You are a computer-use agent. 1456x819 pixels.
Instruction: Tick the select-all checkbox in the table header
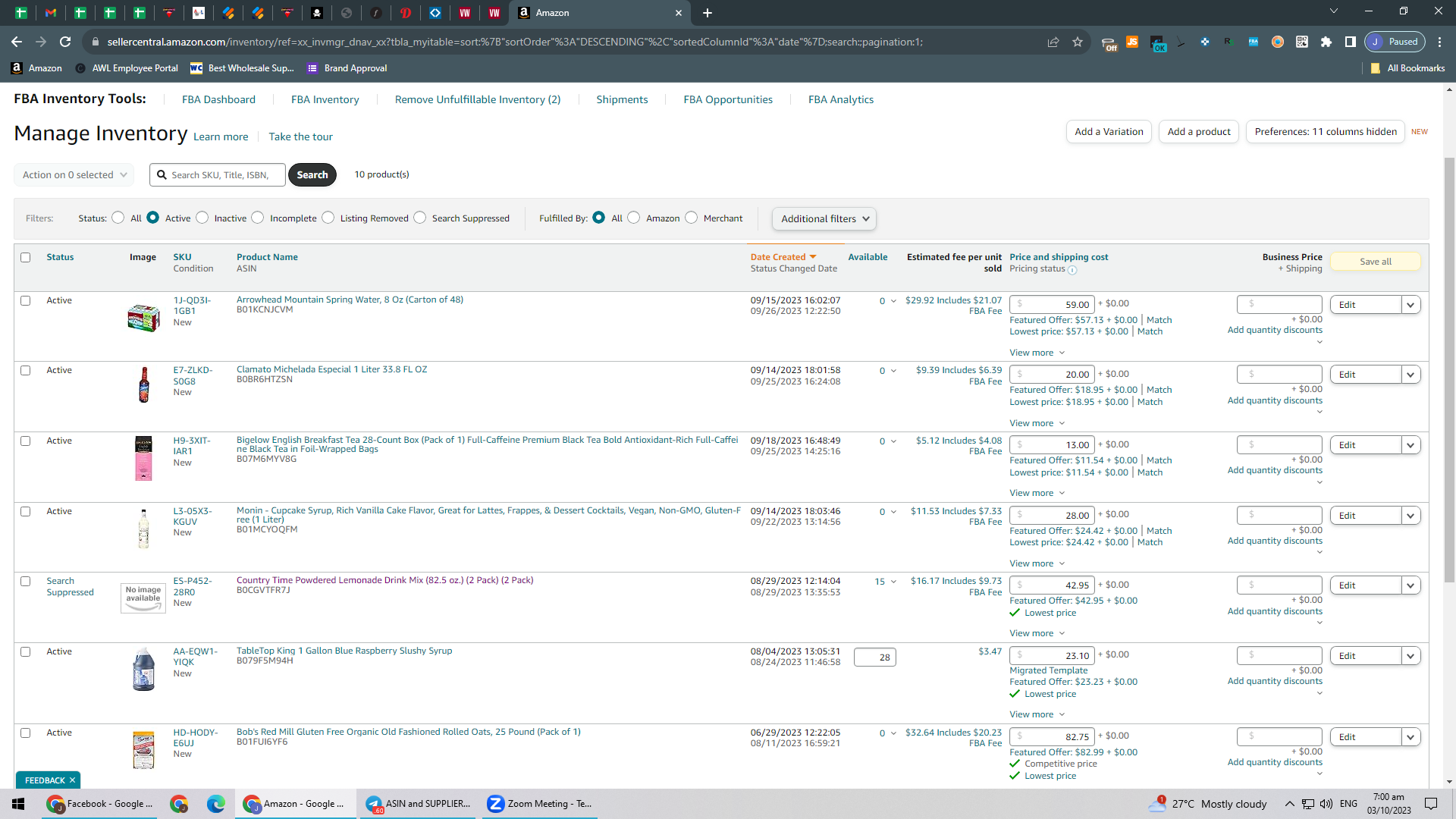(x=26, y=258)
